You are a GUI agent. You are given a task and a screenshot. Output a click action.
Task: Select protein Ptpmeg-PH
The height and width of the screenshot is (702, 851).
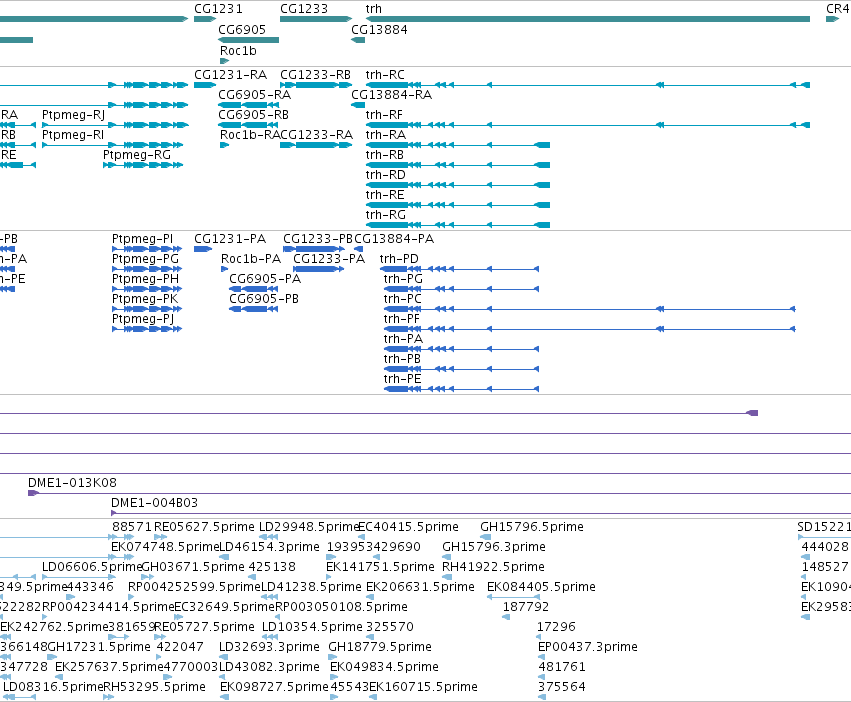145,280
